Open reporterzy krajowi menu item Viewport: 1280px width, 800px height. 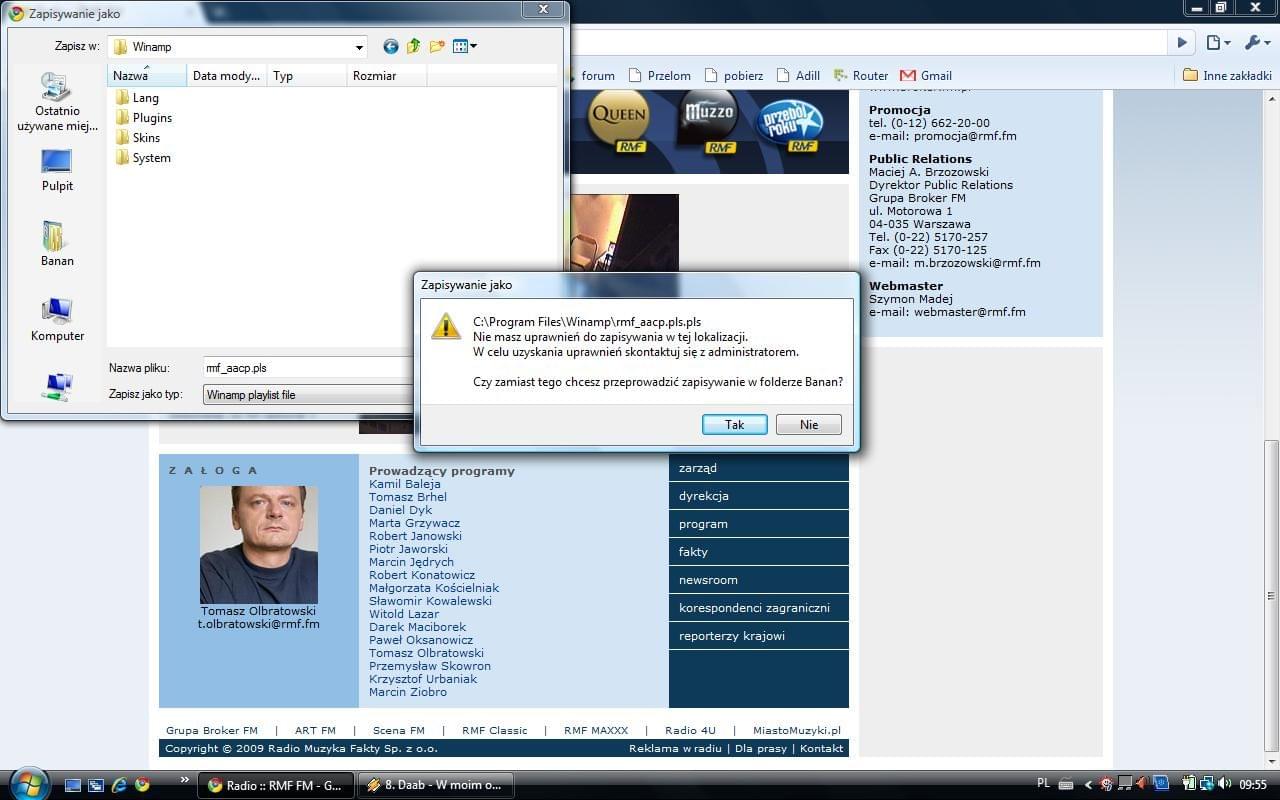click(759, 636)
